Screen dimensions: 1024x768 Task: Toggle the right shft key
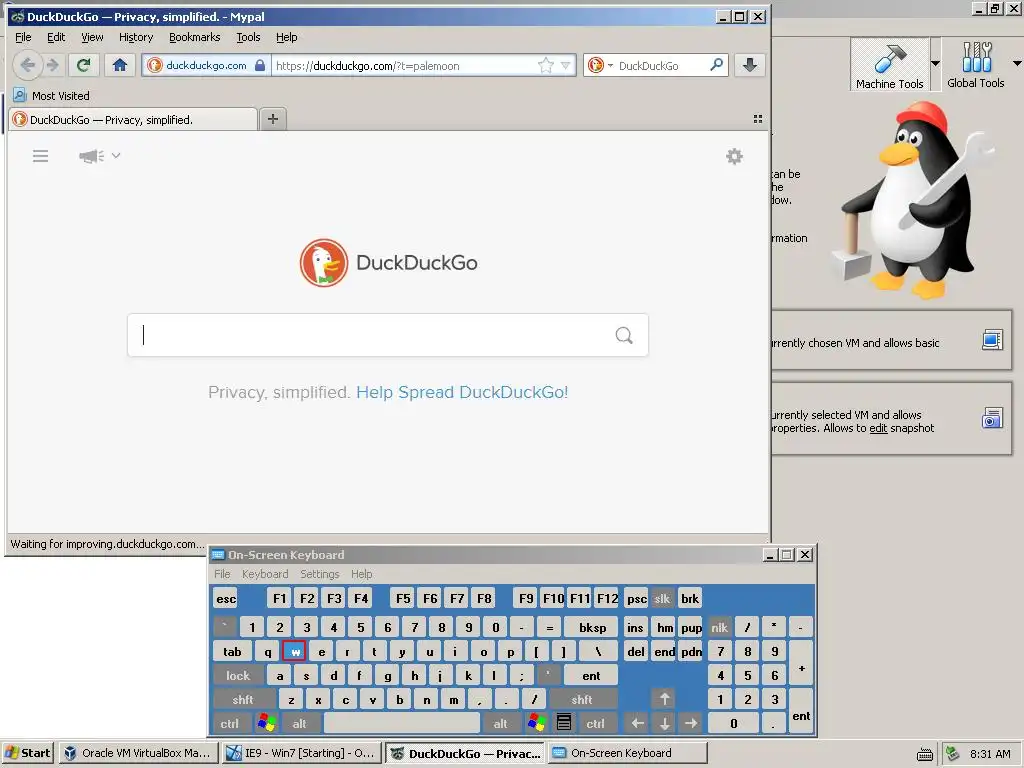(x=582, y=699)
